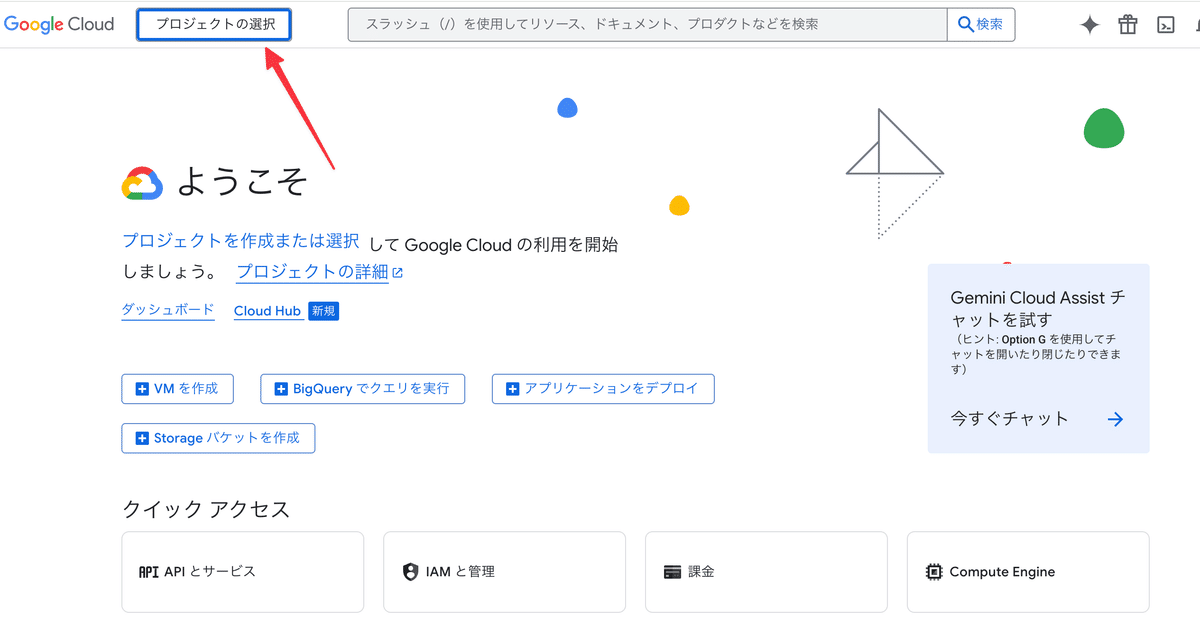Click BigQuery でクエリを実行 button
Screen dimensions: 1200x628
(363, 388)
